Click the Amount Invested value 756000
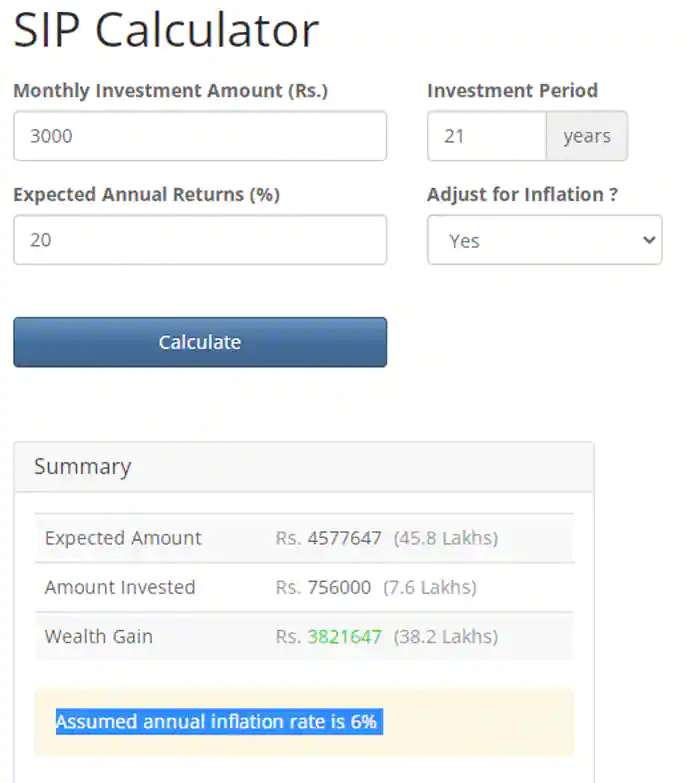 point(340,587)
